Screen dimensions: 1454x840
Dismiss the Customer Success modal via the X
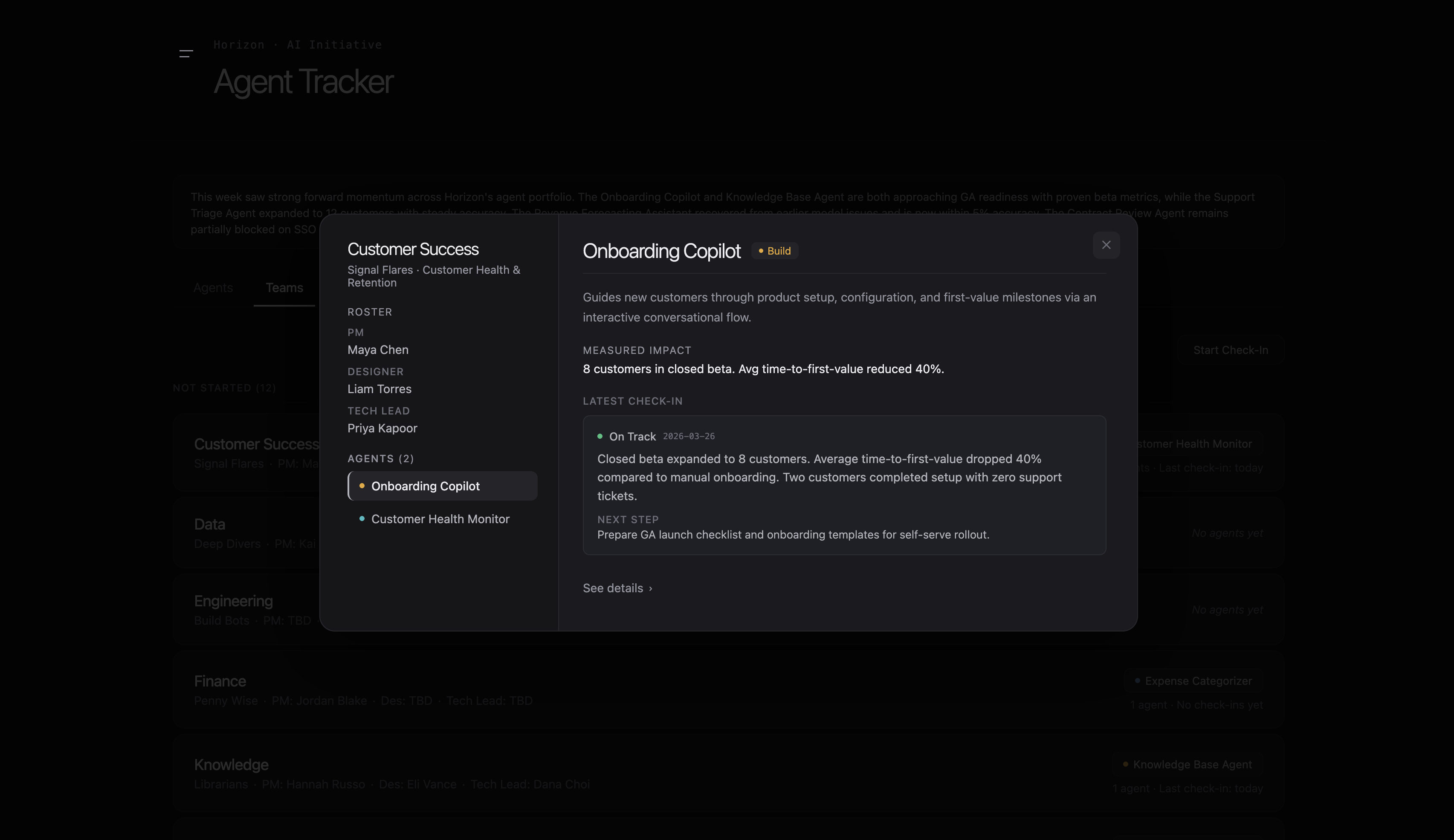coord(1106,245)
